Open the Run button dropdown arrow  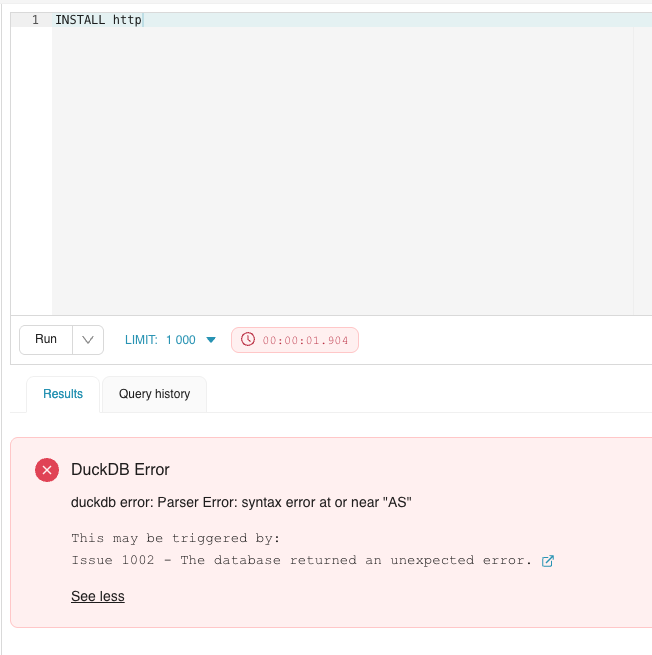88,340
